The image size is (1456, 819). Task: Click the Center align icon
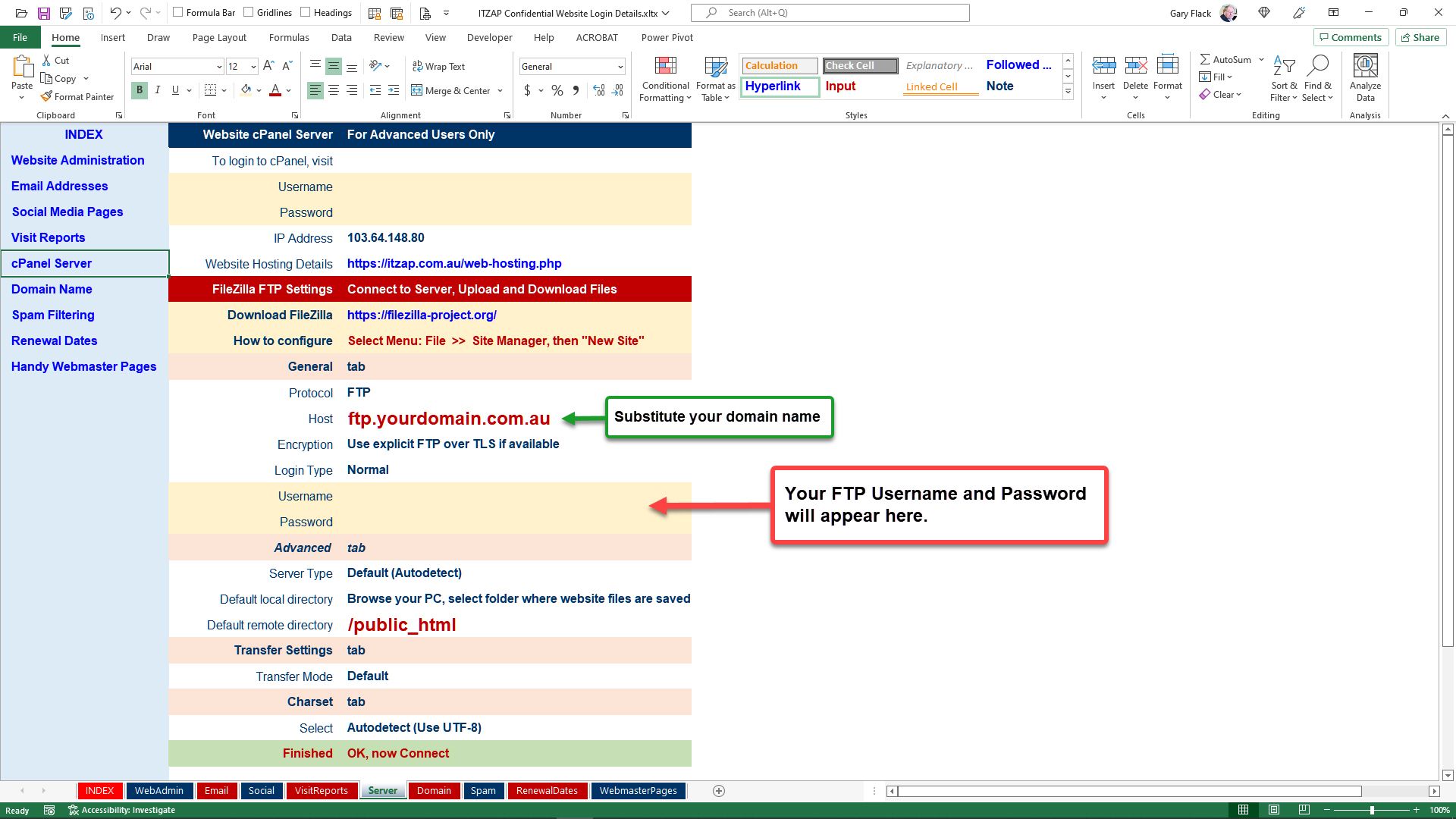click(x=334, y=90)
